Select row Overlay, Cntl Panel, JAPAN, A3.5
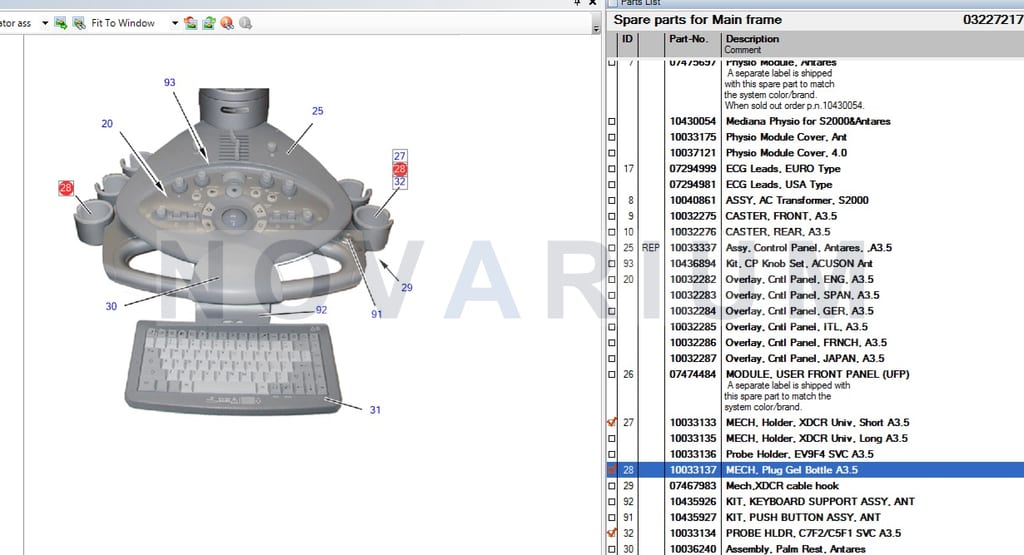Screen dimensions: 1024x555 [815, 358]
